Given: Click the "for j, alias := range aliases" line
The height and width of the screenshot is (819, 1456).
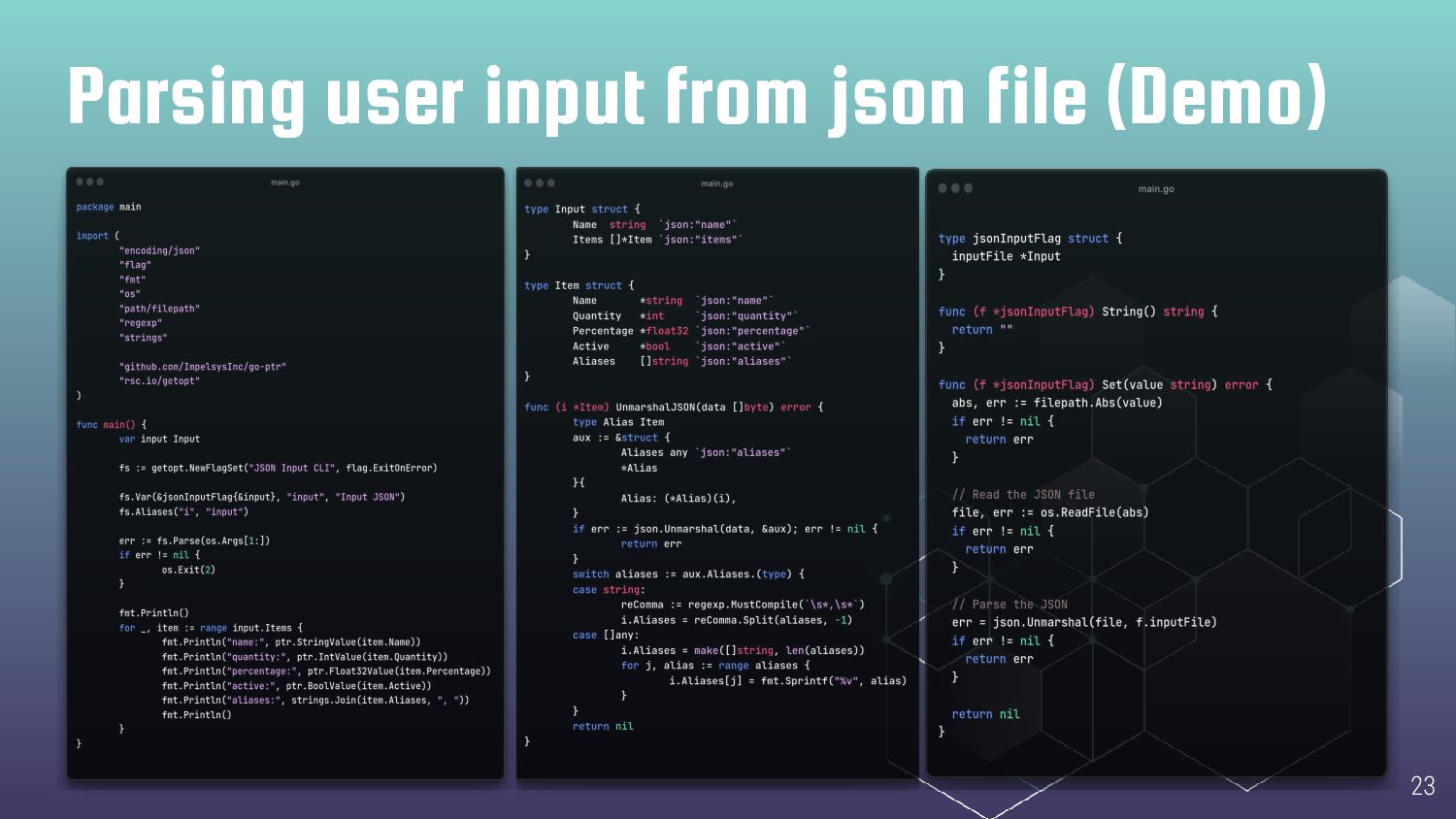Looking at the screenshot, I should 715,666.
